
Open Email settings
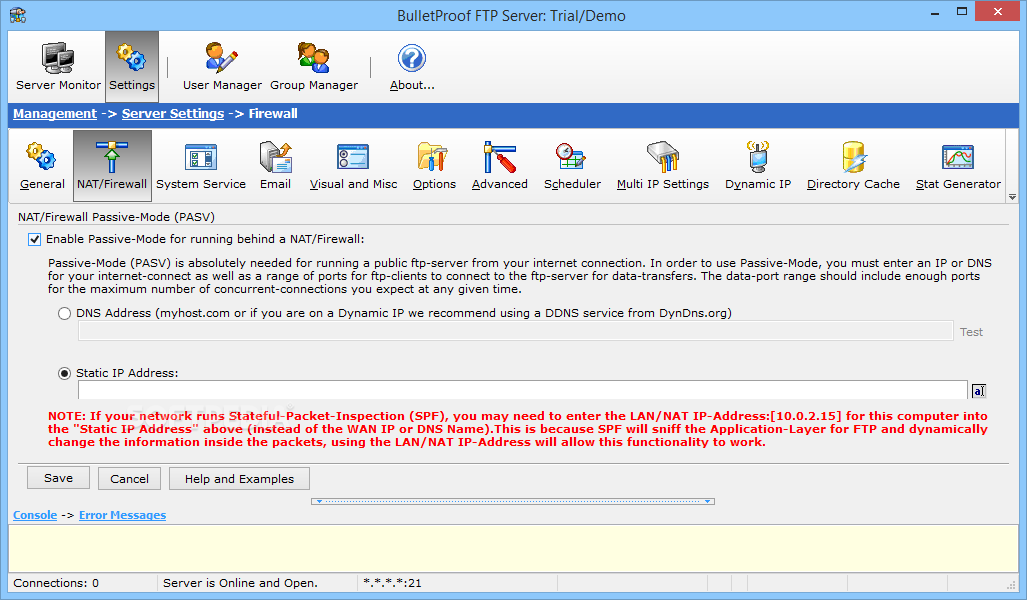pyautogui.click(x=275, y=166)
